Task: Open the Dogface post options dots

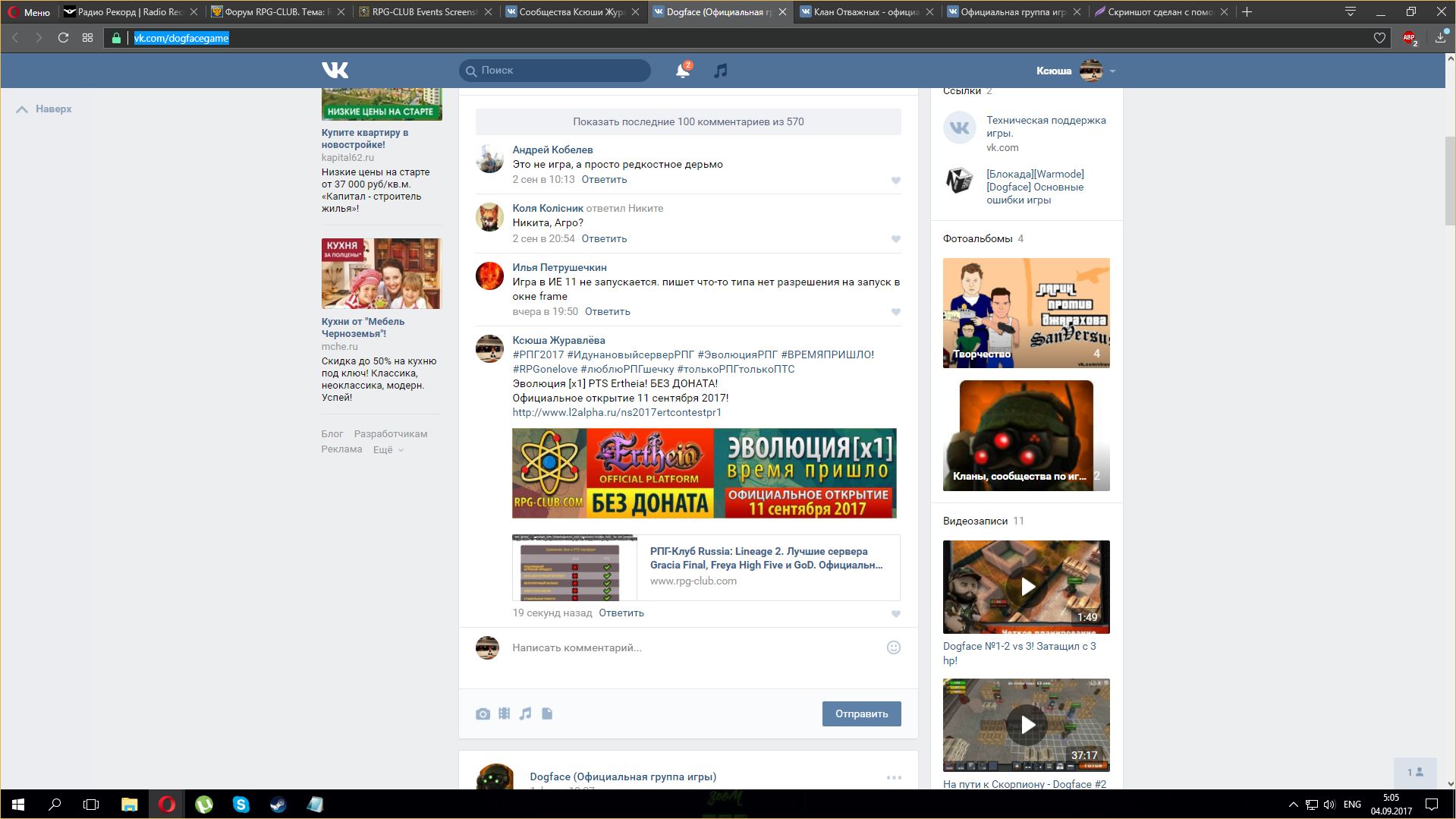Action: pos(894,777)
